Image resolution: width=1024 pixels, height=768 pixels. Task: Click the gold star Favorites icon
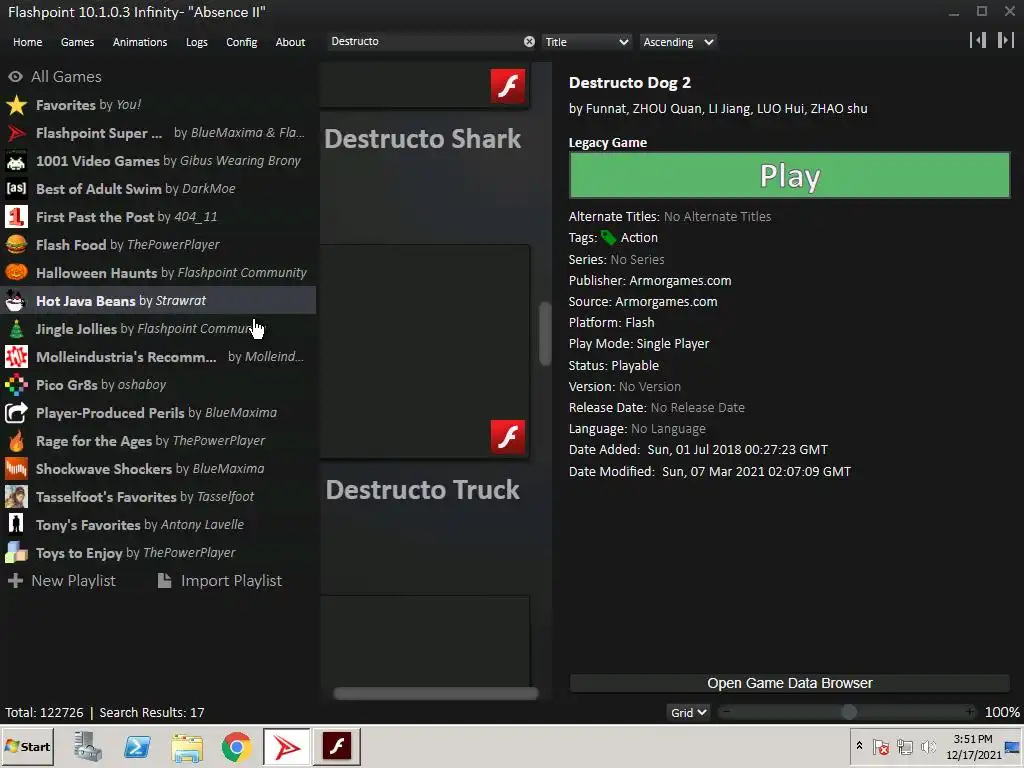(x=16, y=105)
